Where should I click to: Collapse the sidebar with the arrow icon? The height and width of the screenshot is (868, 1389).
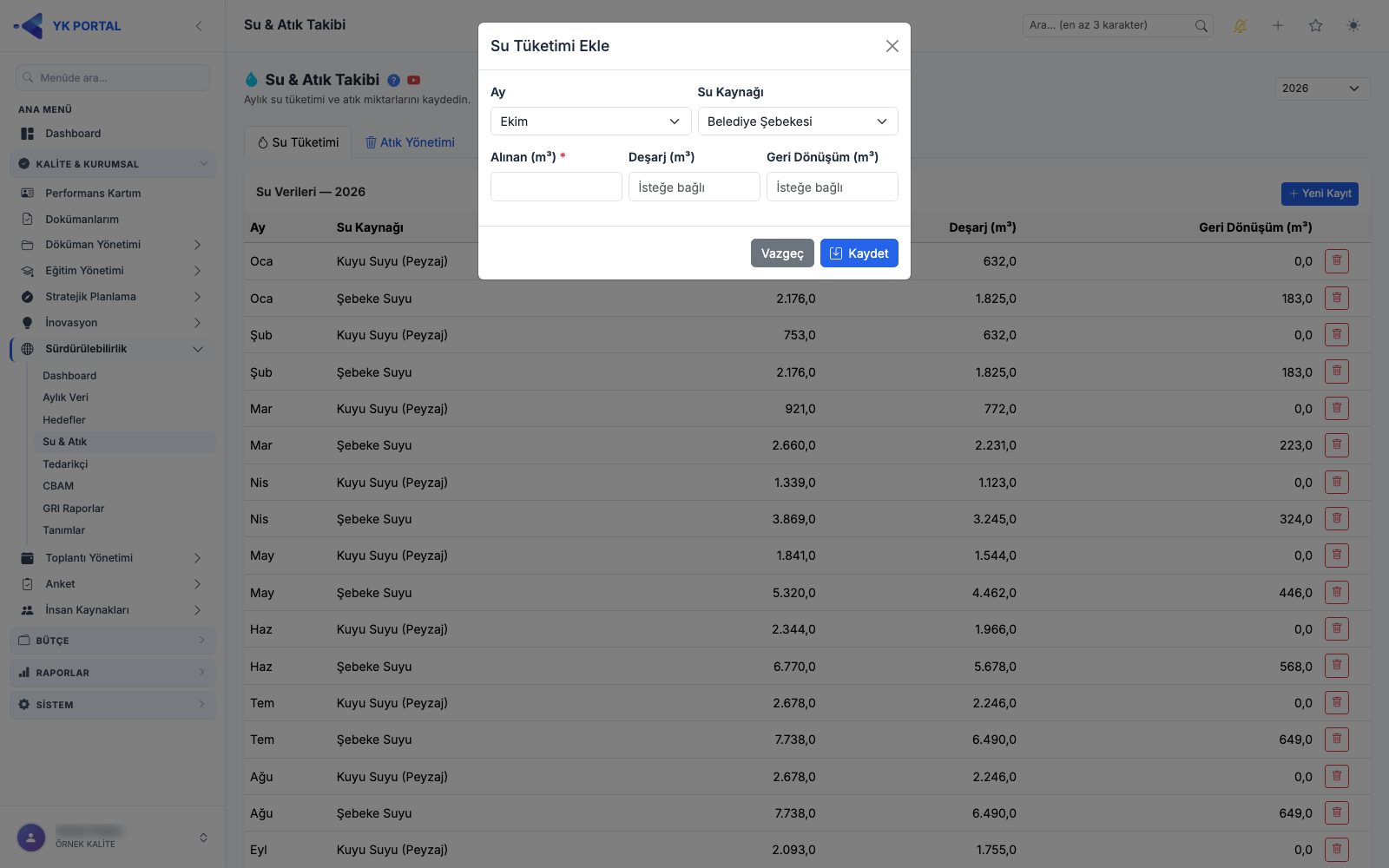pos(199,26)
